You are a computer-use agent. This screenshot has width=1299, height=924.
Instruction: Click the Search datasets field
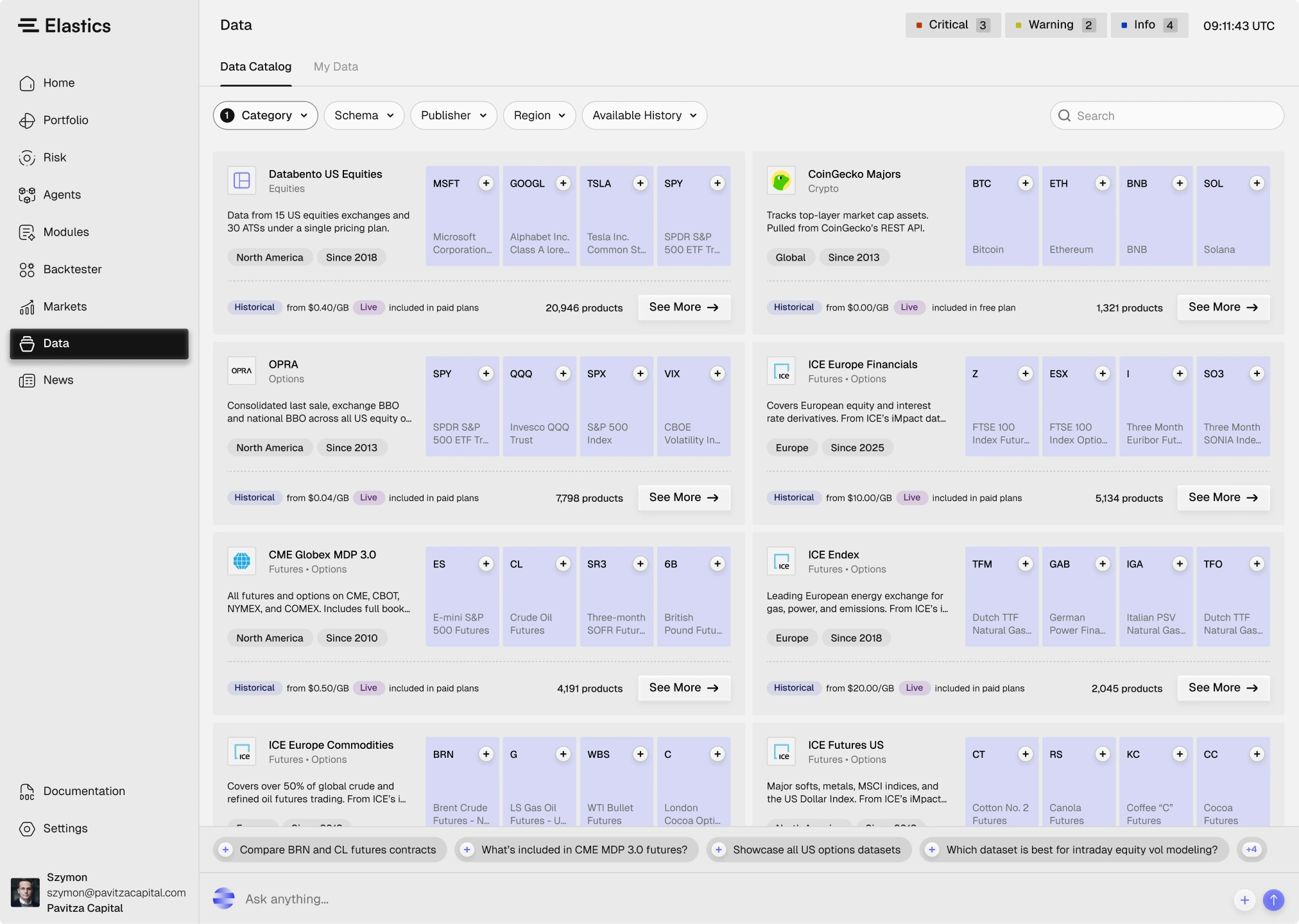coord(1167,116)
